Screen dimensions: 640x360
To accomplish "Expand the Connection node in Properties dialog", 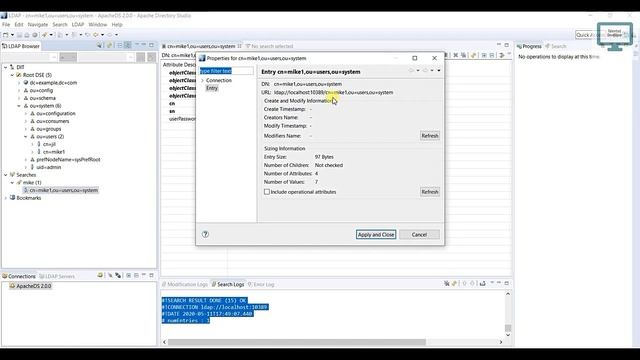I will pyautogui.click(x=202, y=80).
